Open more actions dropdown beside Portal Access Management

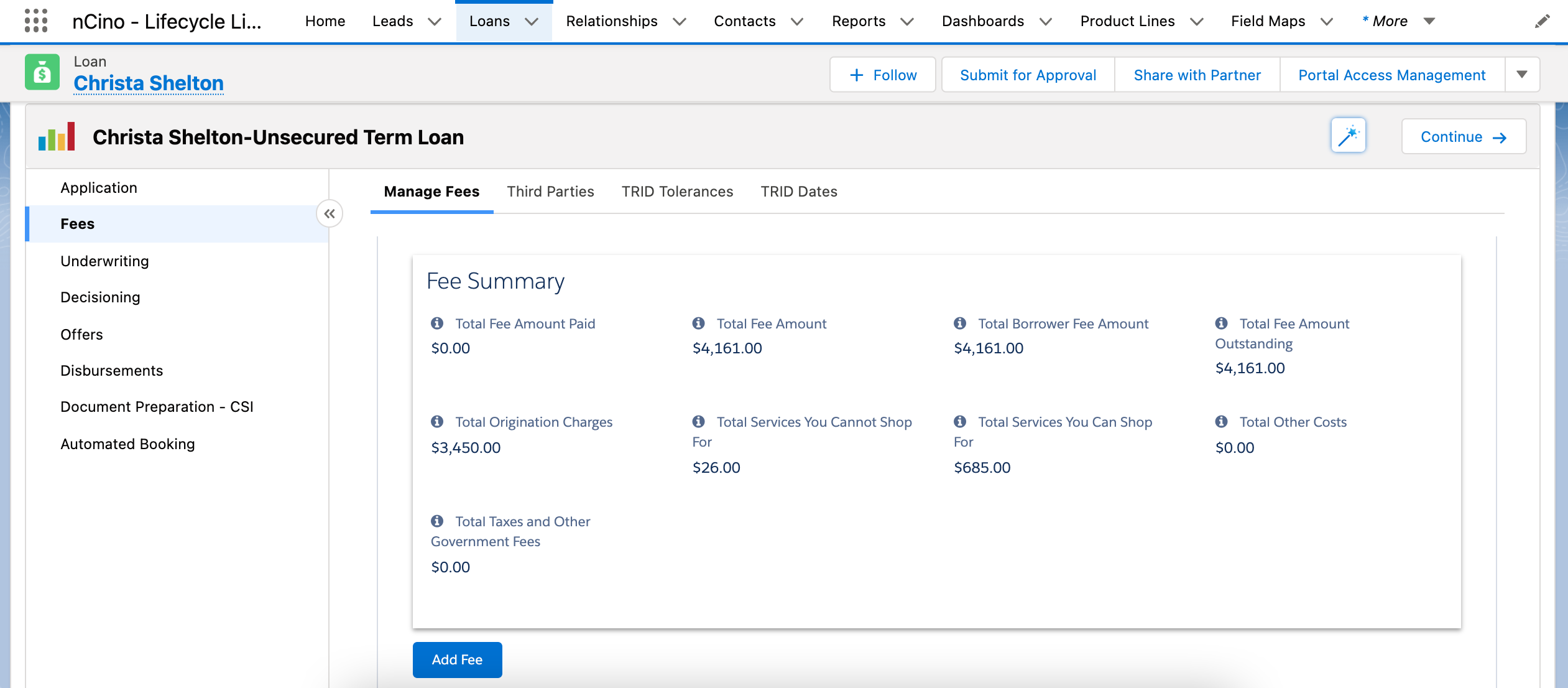[x=1522, y=75]
